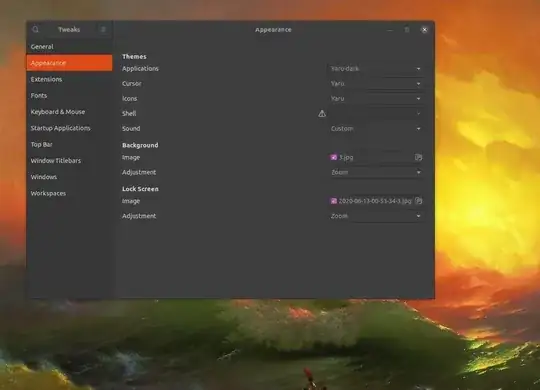Open Startup Applications section

point(69,128)
